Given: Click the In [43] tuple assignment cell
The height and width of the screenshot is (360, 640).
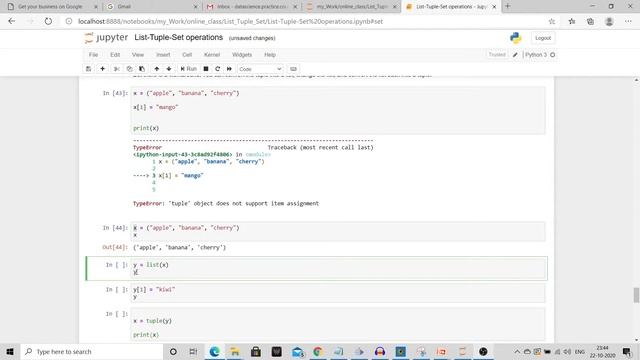Looking at the screenshot, I should point(338,110).
